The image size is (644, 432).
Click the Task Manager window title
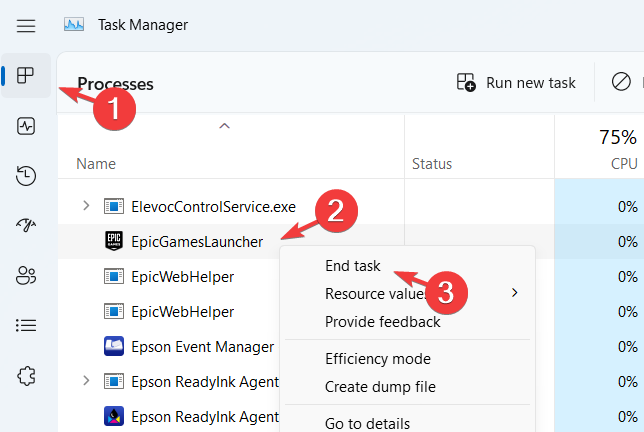[x=143, y=25]
